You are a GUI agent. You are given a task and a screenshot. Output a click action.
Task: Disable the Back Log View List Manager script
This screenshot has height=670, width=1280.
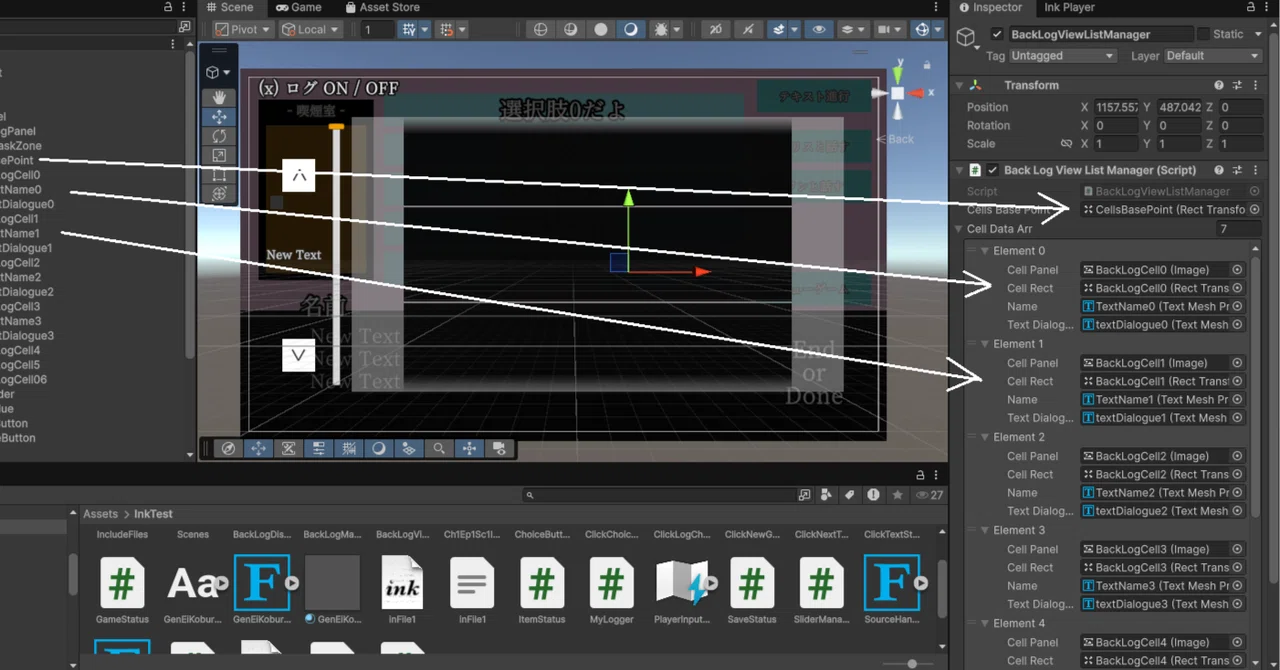point(992,170)
